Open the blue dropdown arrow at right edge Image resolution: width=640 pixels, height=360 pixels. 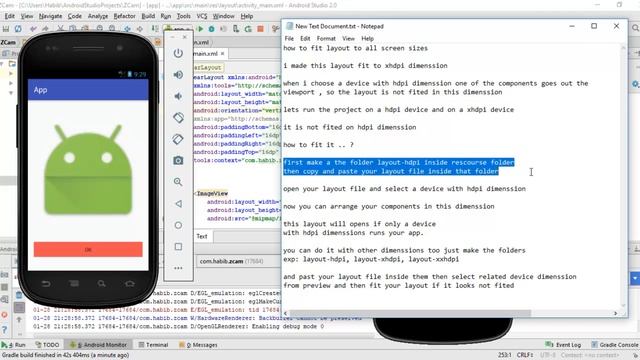(x=635, y=279)
